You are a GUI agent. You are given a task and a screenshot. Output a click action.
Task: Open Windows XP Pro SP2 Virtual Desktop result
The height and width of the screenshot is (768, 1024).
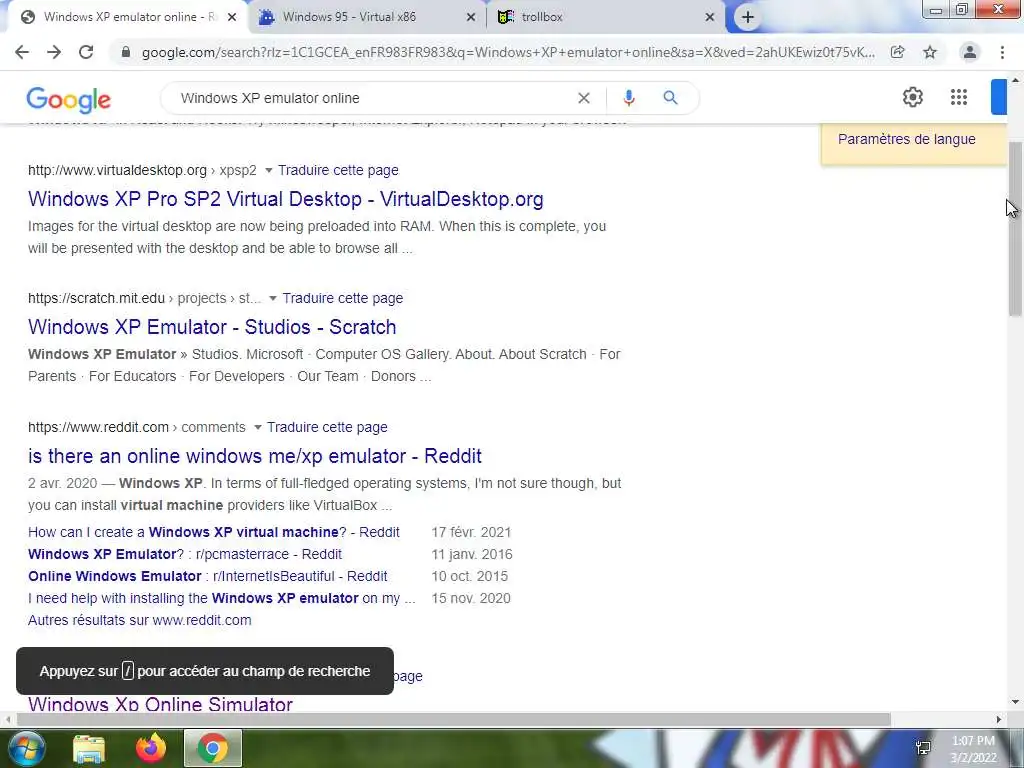285,199
